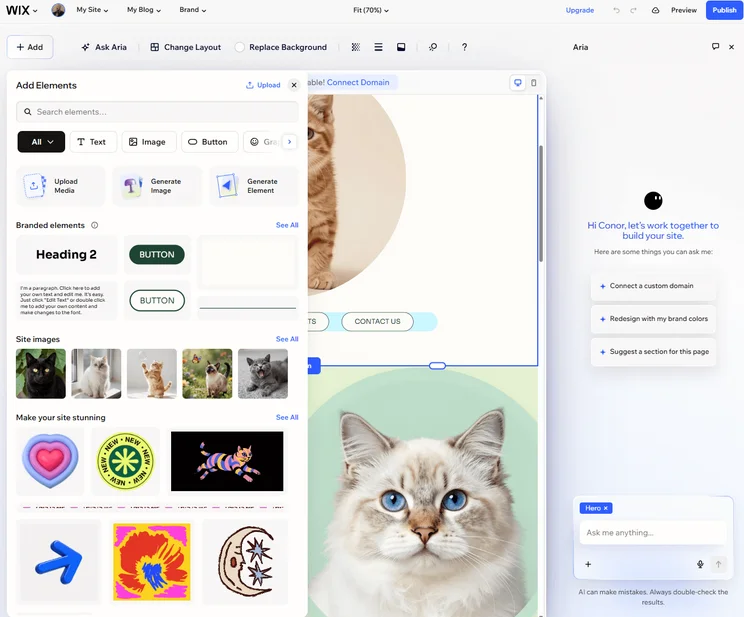
Task: Select the Image filter tab
Action: [149, 142]
